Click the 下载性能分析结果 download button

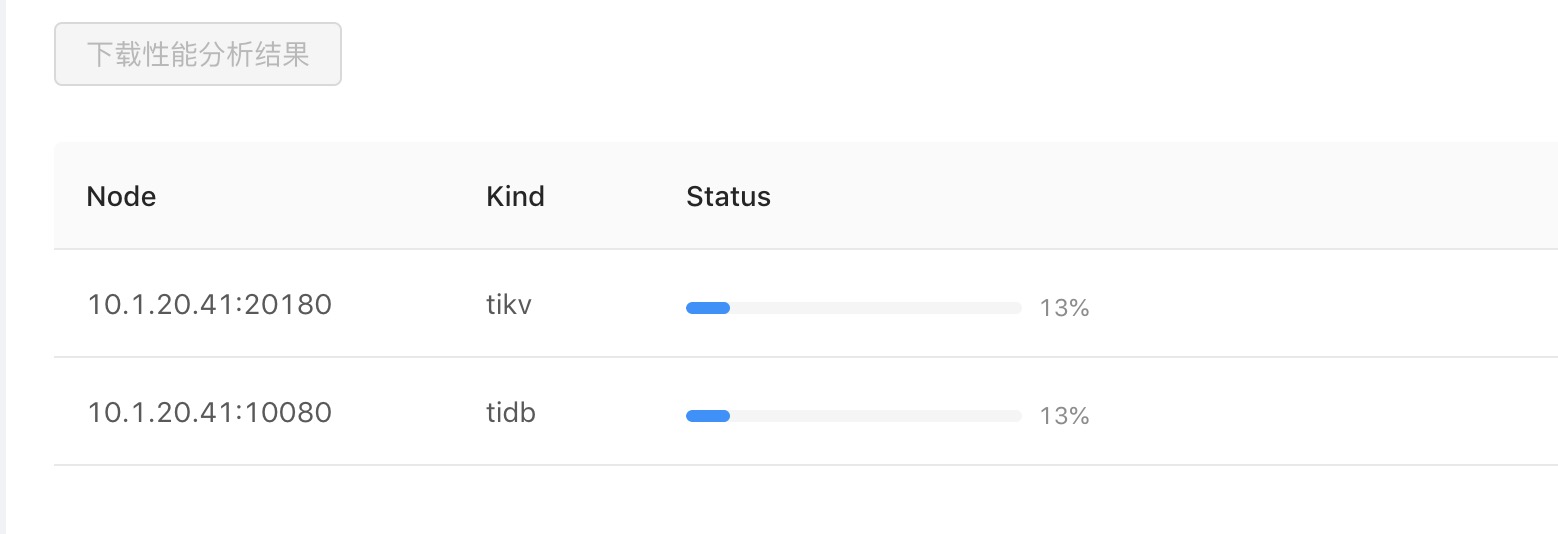point(198,54)
